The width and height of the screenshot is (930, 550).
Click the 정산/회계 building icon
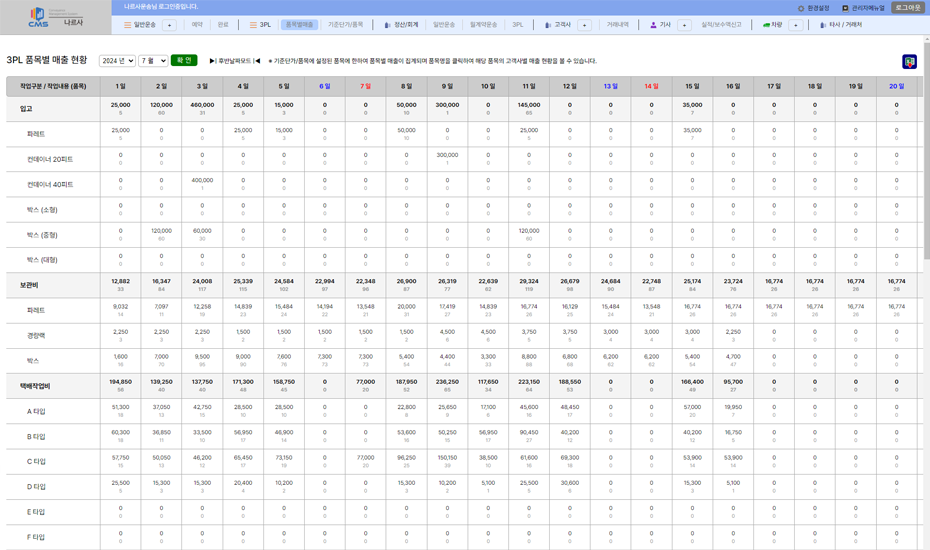click(387, 25)
